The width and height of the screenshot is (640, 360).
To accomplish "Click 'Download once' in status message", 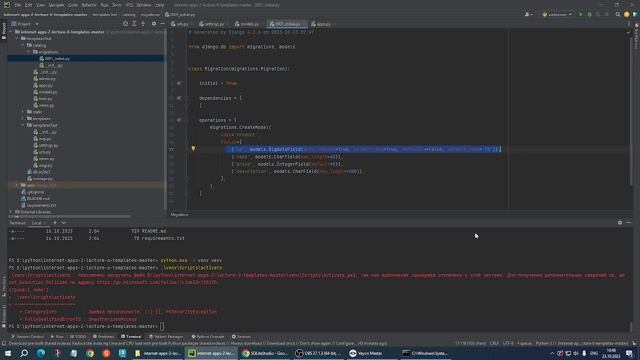I will (x=282, y=344).
